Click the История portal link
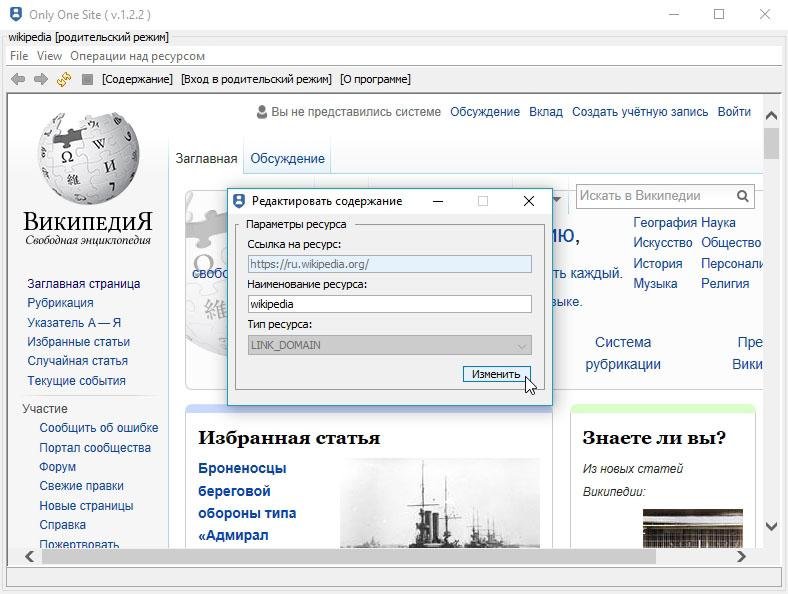Screen dimensions: 788x594 point(657,263)
